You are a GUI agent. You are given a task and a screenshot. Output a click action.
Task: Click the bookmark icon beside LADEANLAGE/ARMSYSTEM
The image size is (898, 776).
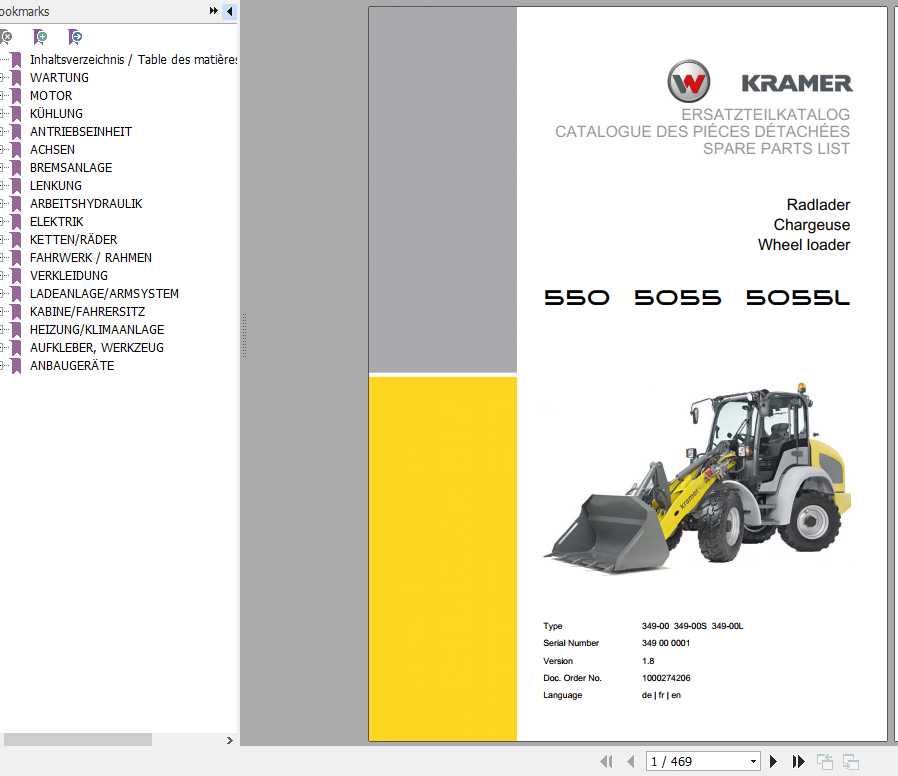coord(17,294)
